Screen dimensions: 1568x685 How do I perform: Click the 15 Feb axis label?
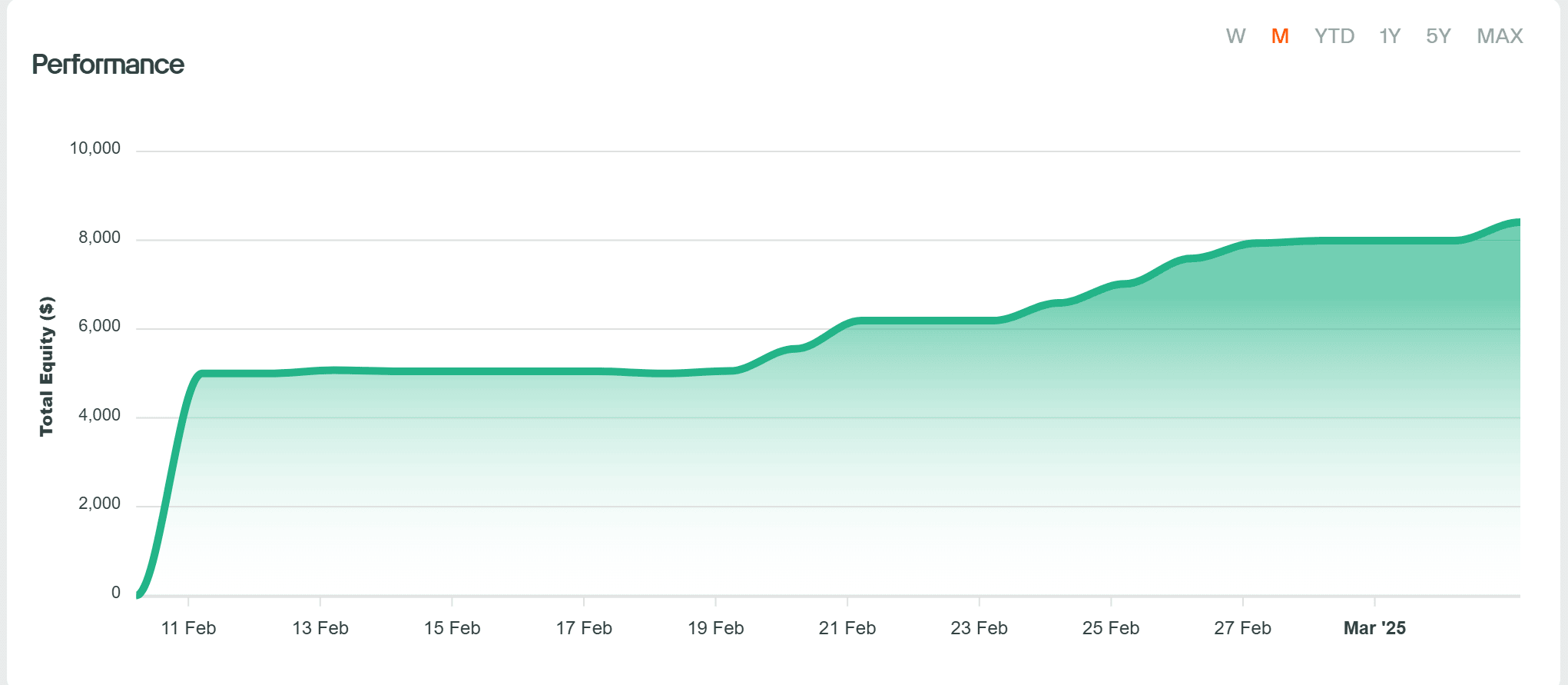click(452, 628)
